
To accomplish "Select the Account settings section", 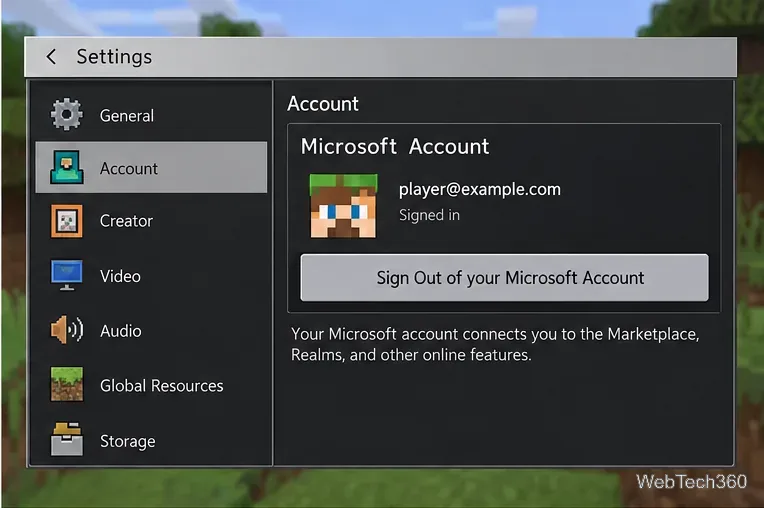I will [151, 168].
